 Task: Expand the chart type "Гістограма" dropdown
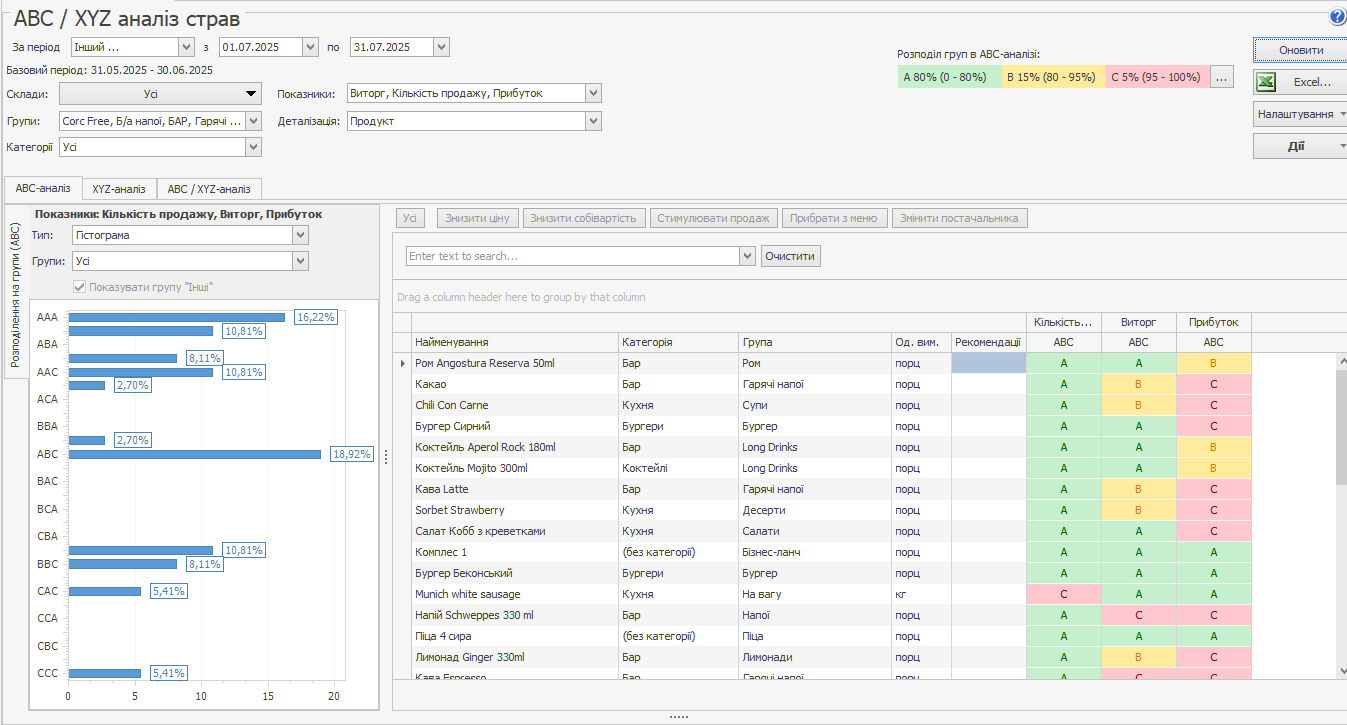pyautogui.click(x=300, y=235)
